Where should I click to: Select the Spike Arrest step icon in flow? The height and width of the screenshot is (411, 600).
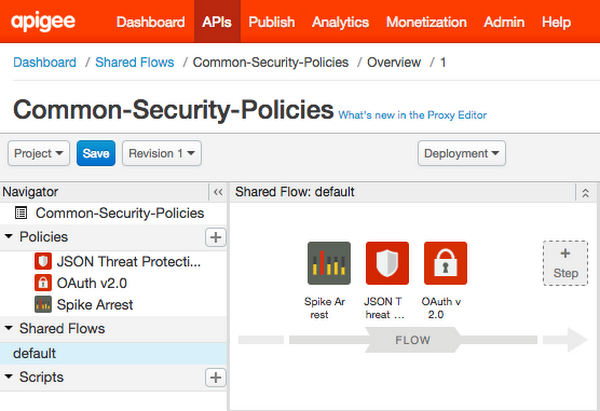click(329, 263)
